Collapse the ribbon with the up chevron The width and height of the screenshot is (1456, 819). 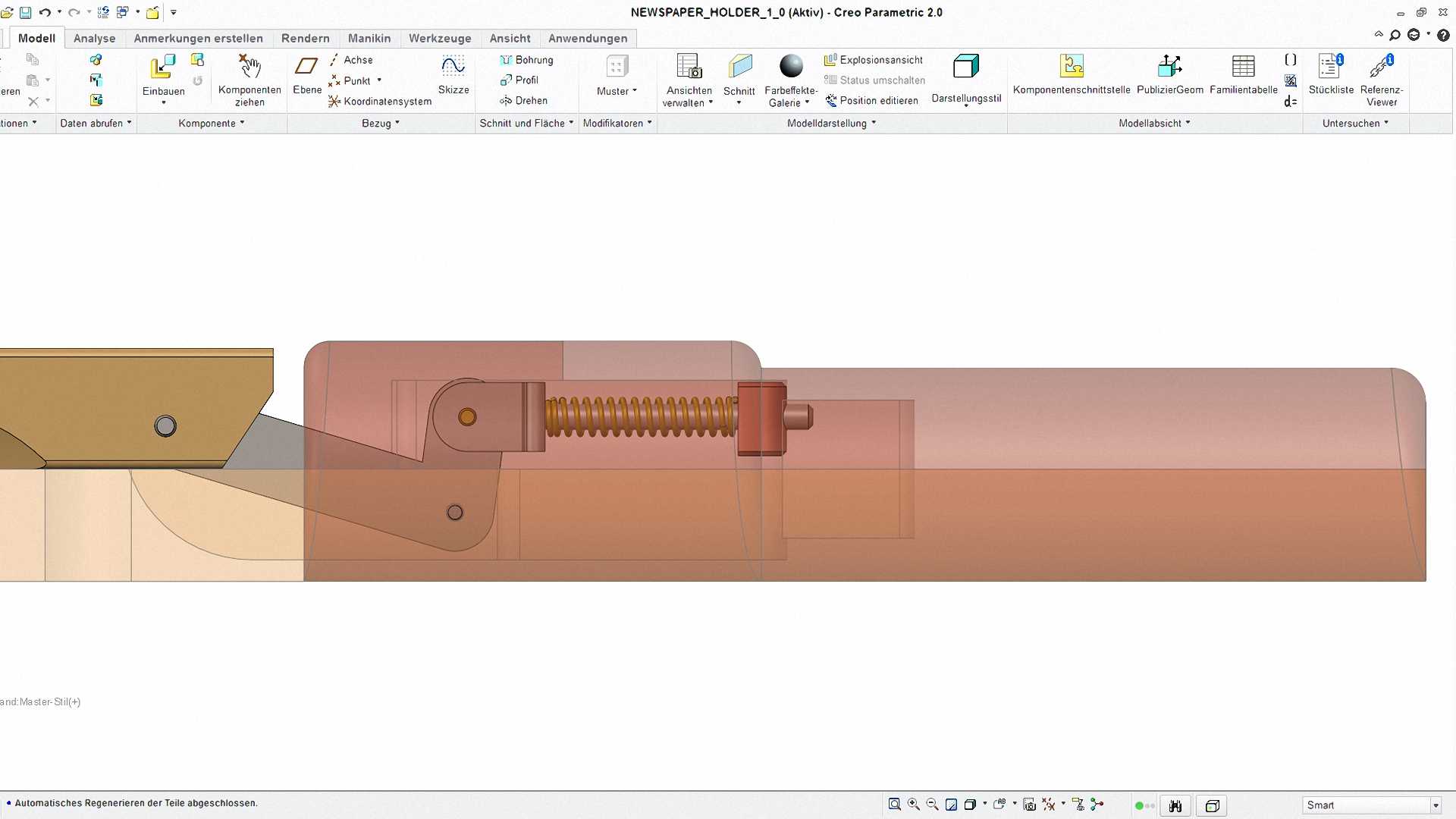(x=1379, y=34)
